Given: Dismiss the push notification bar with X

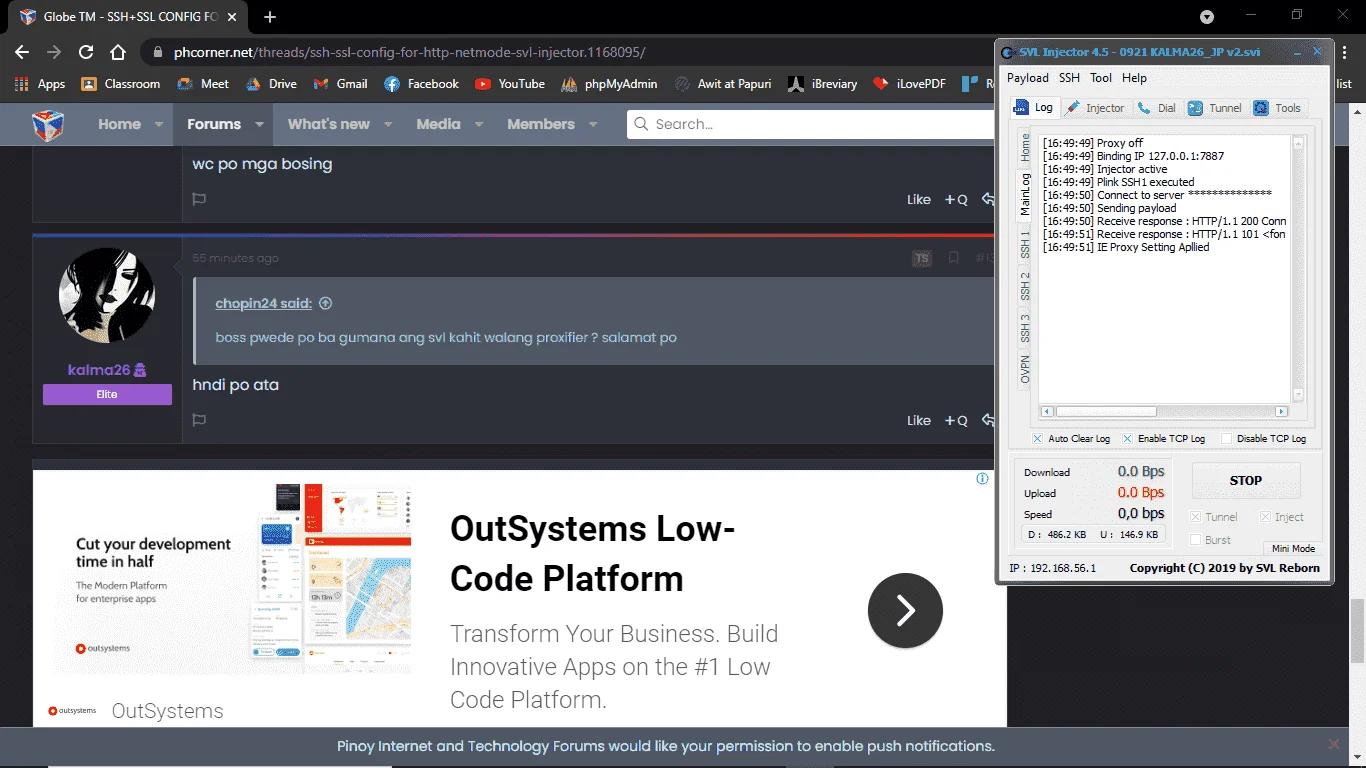Looking at the screenshot, I should pyautogui.click(x=1333, y=745).
